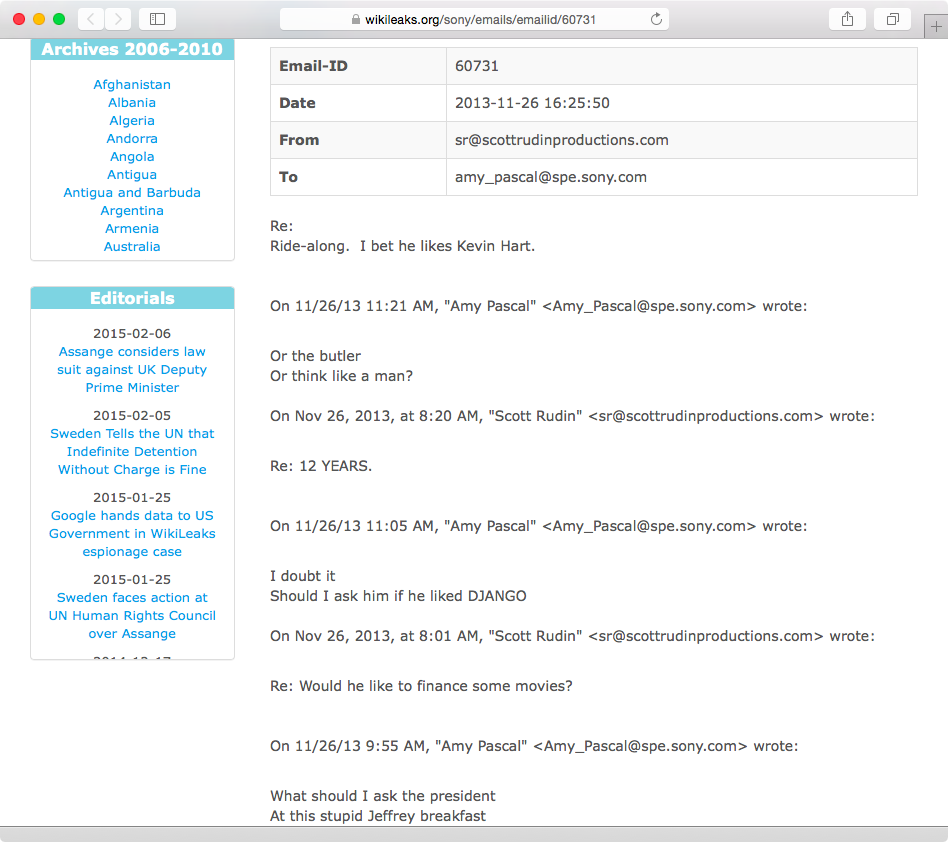Click the line 'At this stupid Jeffrey breakfast'
The height and width of the screenshot is (842, 948).
pyautogui.click(x=378, y=816)
